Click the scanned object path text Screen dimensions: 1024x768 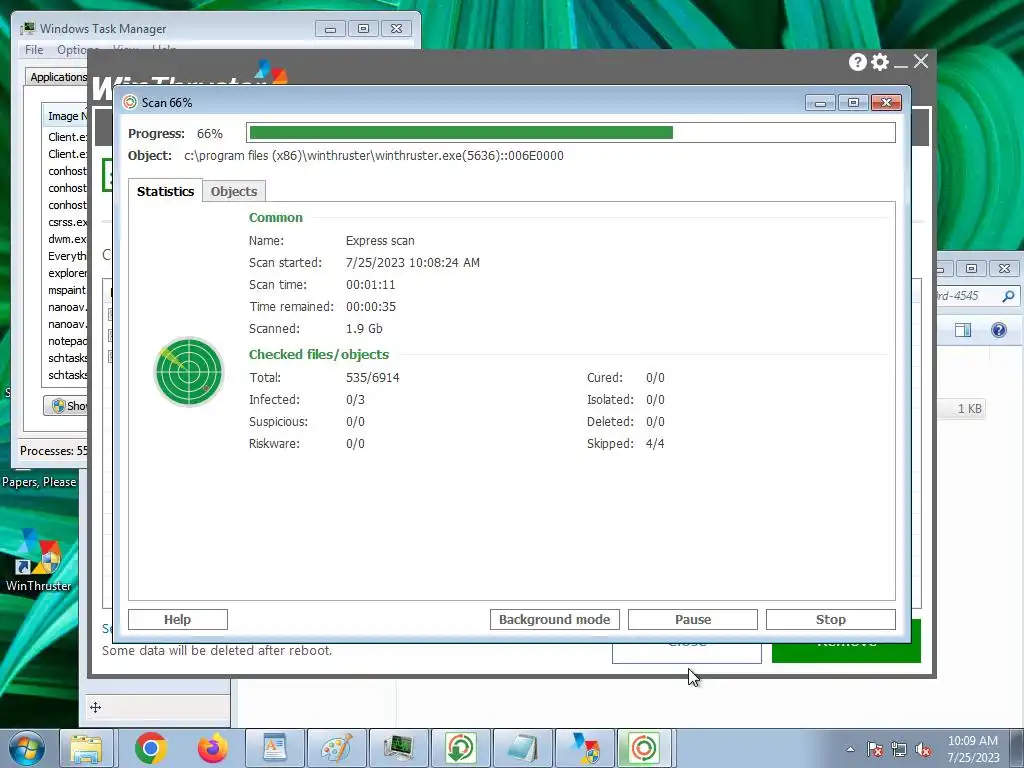[x=374, y=155]
